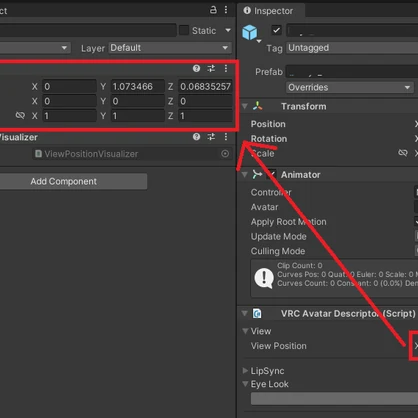Open the Tag dropdown showing Untagged
418x418 pixels.
click(352, 48)
